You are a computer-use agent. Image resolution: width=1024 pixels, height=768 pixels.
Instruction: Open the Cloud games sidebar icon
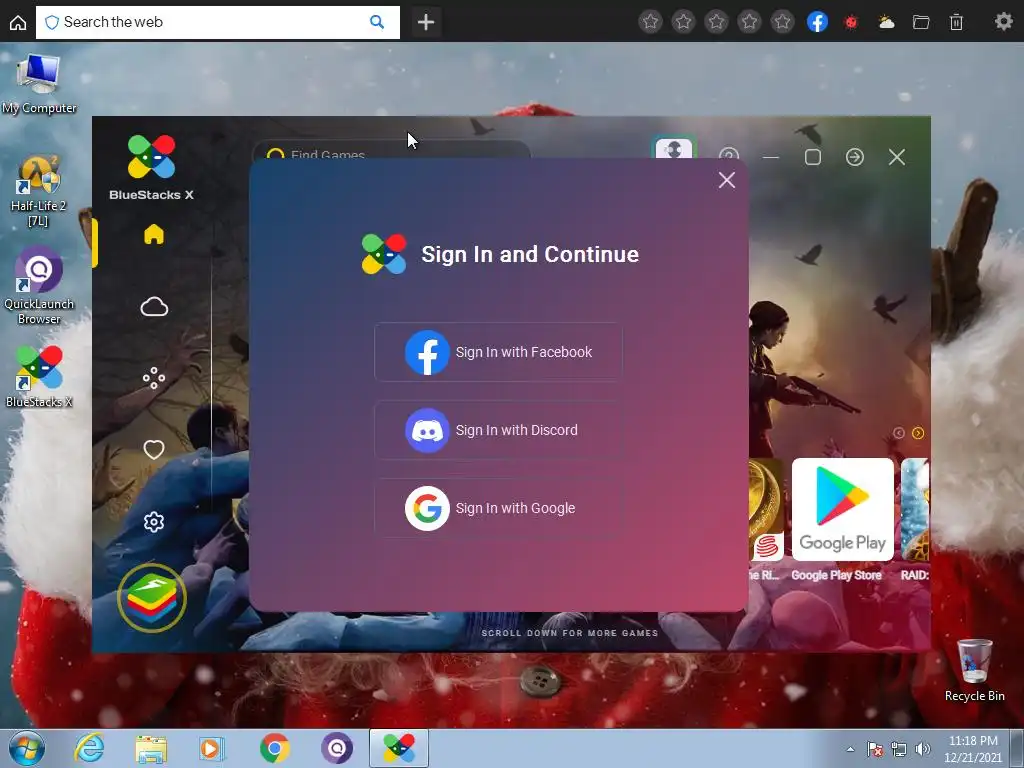coord(154,306)
